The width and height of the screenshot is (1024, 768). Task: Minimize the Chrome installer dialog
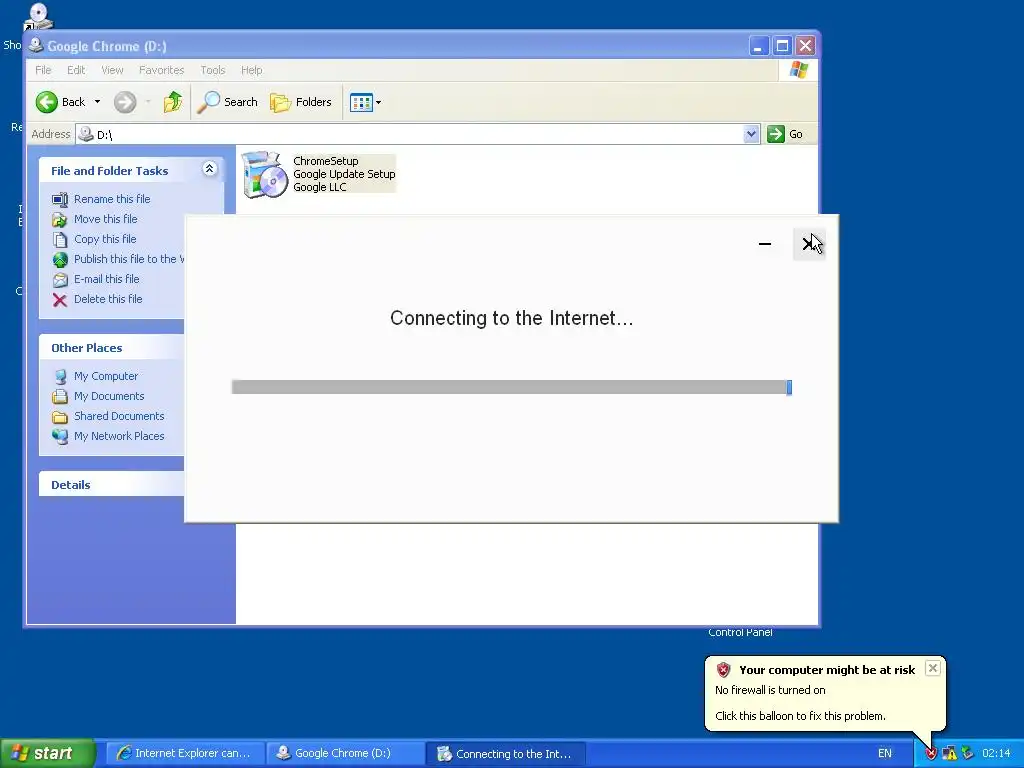pos(765,244)
